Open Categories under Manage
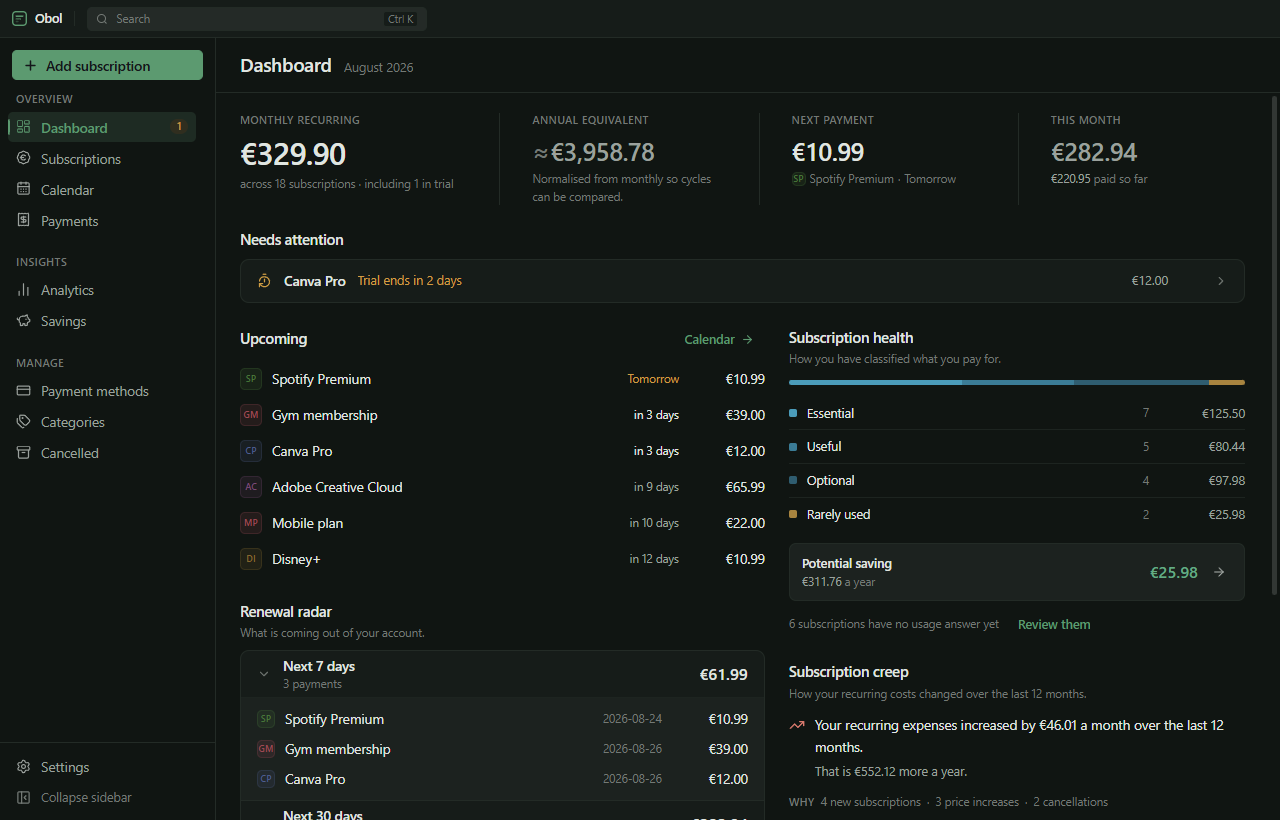 click(x=102, y=421)
